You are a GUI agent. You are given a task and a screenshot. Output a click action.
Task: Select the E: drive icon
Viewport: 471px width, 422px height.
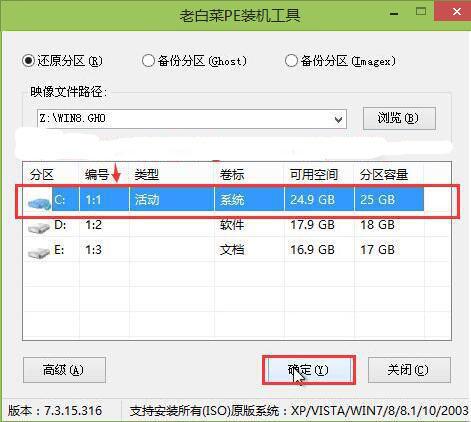[x=39, y=253]
